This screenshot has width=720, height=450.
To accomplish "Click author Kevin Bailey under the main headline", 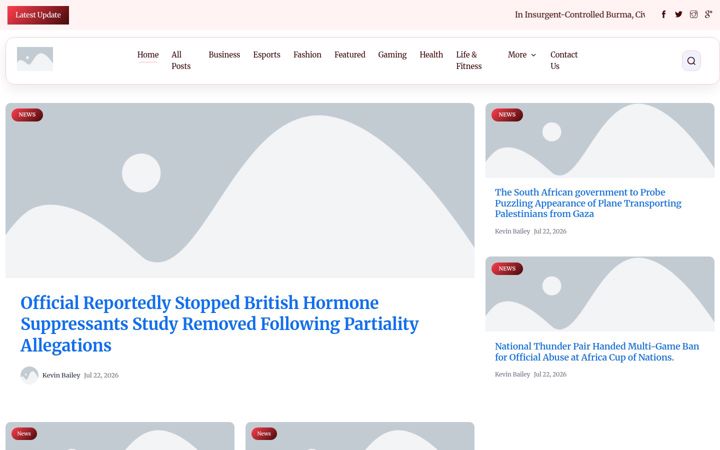I will point(61,375).
